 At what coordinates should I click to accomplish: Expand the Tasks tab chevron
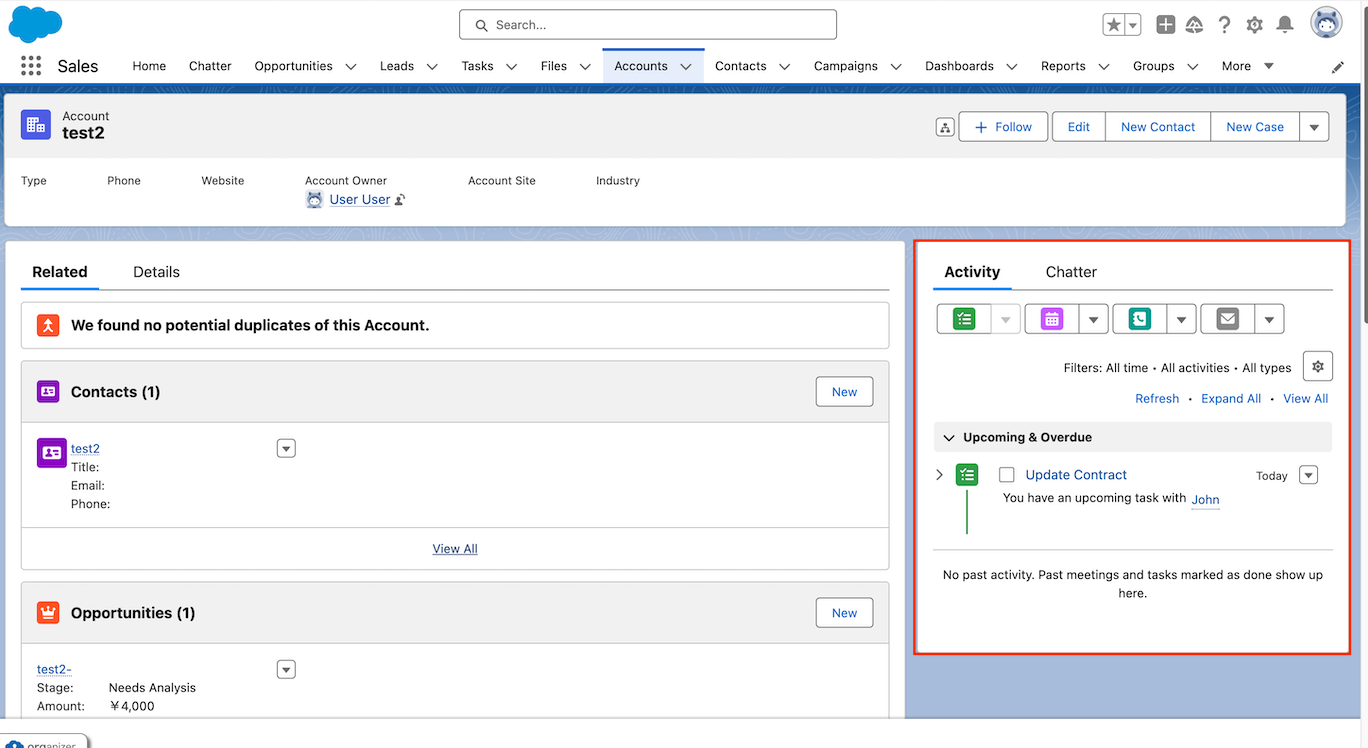pyautogui.click(x=511, y=67)
